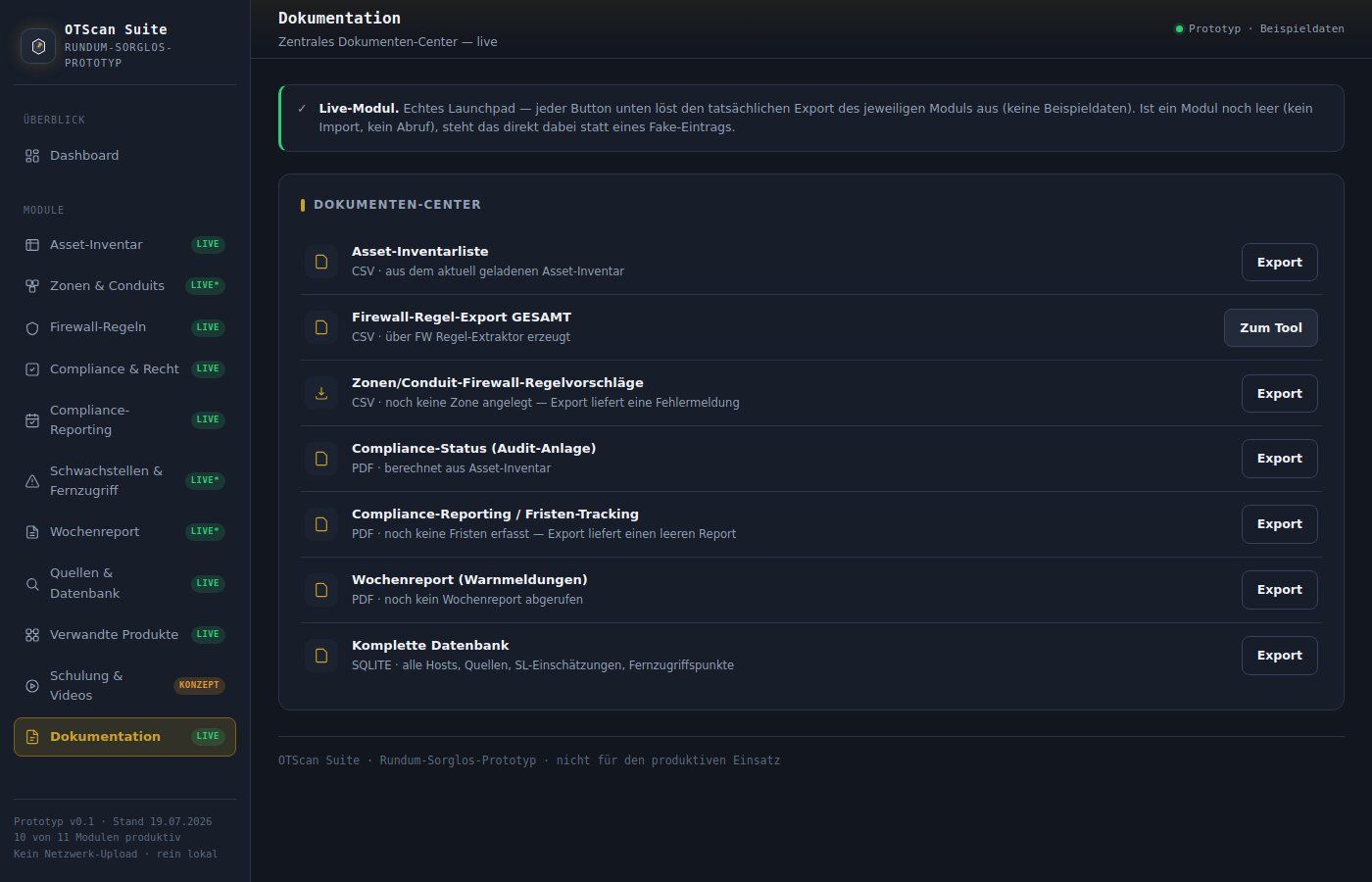This screenshot has height=882, width=1372.
Task: Click the Compliance-Reporting / Fristen-Tracking file icon
Action: 321,524
